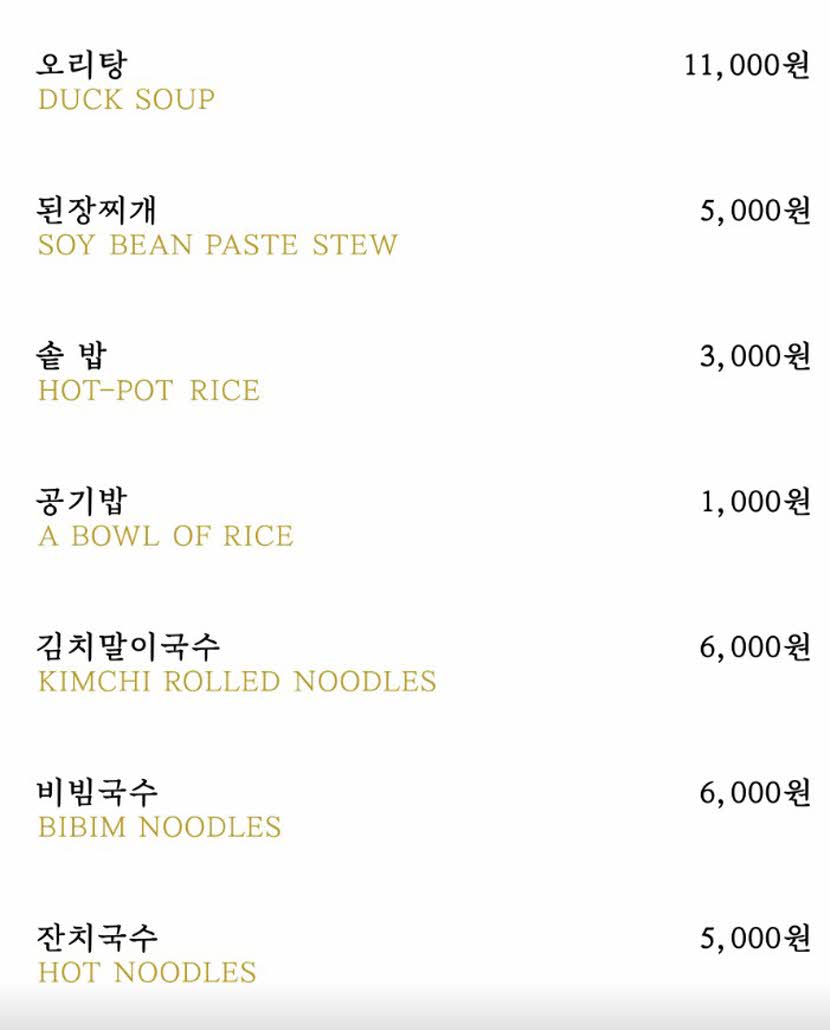The height and width of the screenshot is (1030, 830).
Task: Select the Duck Soup menu item
Action: pyautogui.click(x=126, y=100)
